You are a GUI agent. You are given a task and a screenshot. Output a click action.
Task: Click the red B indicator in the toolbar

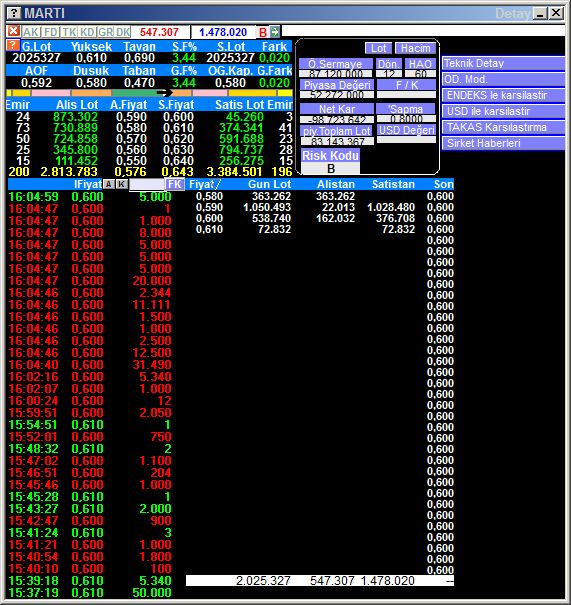pyautogui.click(x=263, y=32)
